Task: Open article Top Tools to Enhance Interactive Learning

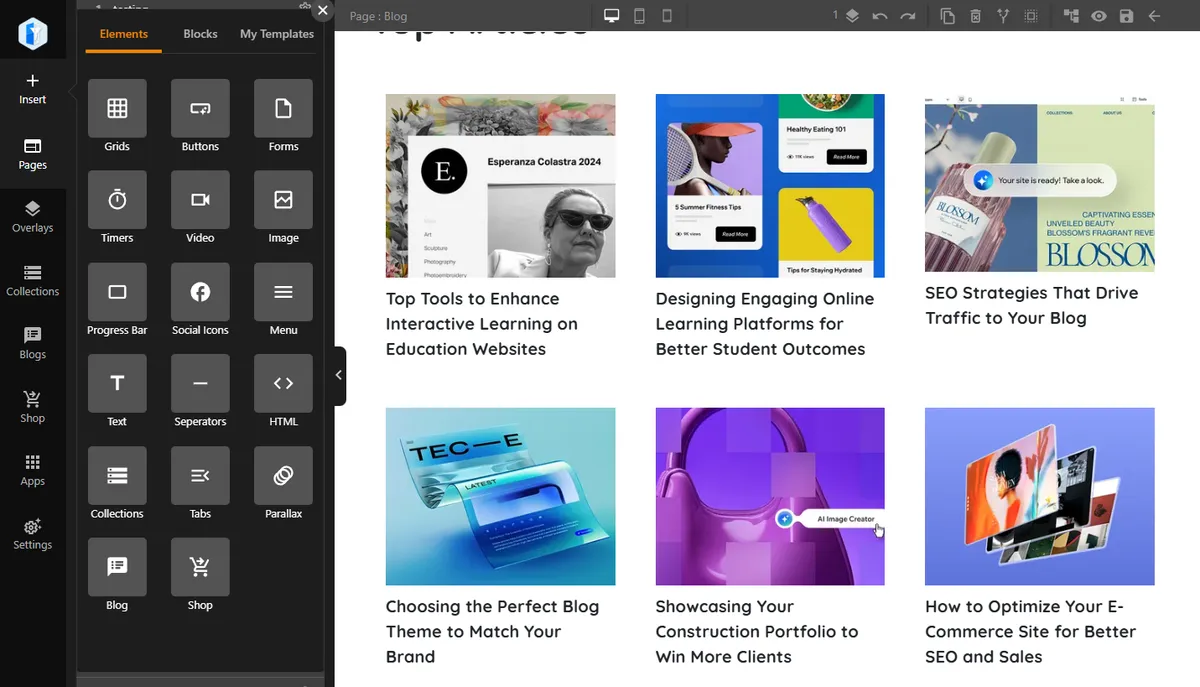Action: point(482,324)
